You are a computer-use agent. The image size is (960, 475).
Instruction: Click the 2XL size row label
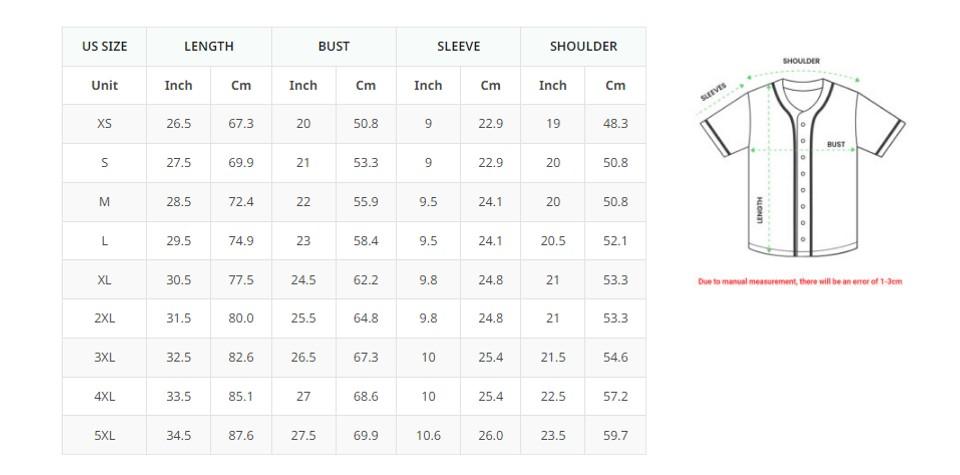click(105, 318)
